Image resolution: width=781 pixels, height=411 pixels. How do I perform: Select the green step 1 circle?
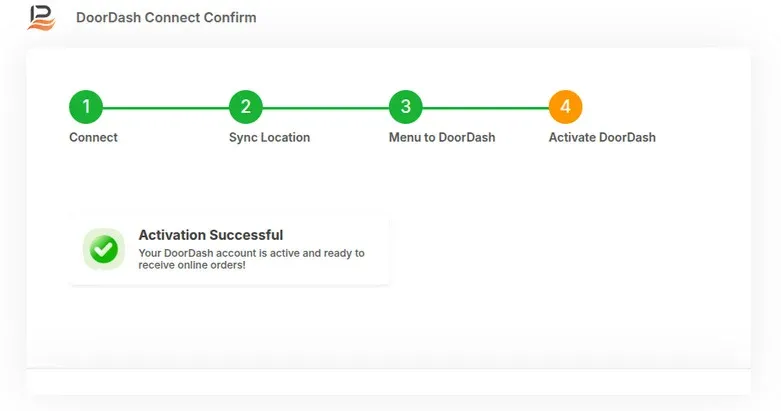click(86, 107)
